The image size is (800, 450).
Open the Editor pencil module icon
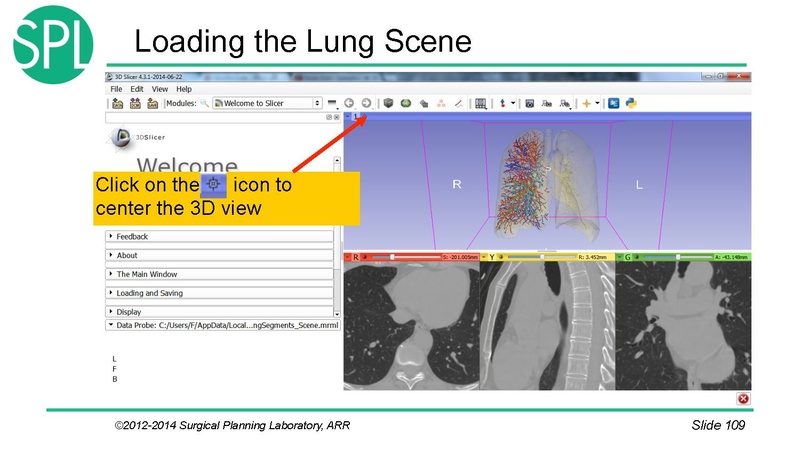(x=459, y=104)
